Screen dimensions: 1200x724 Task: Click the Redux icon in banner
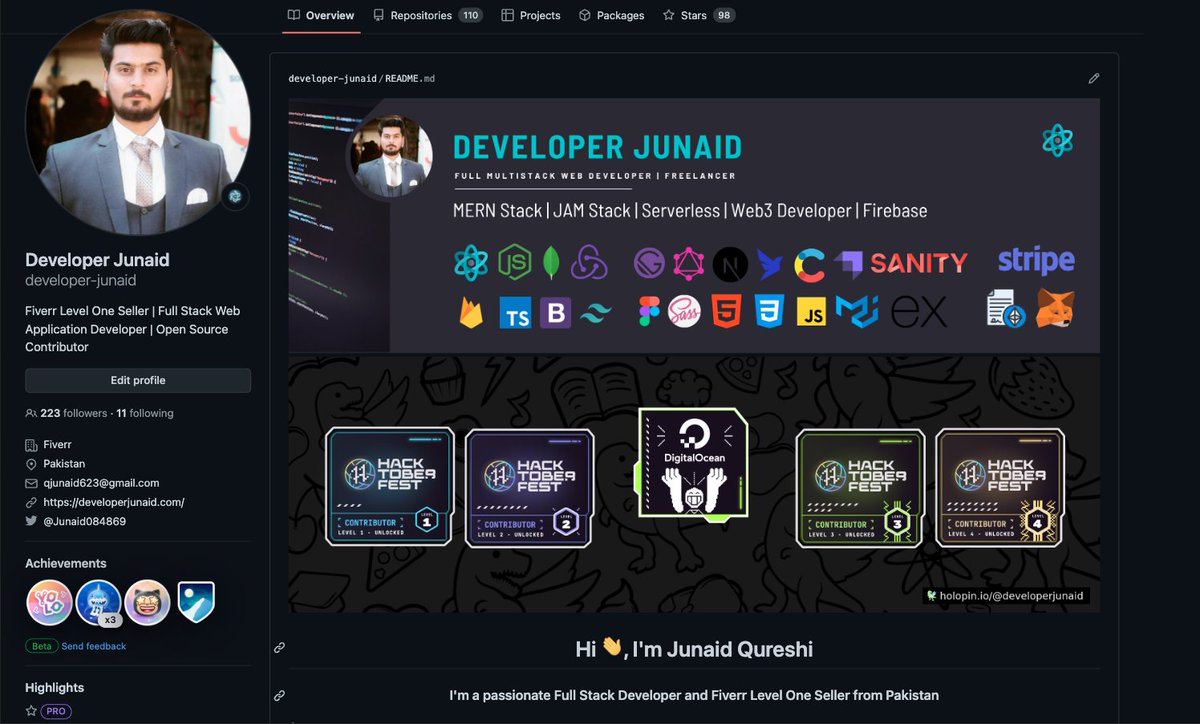point(589,263)
